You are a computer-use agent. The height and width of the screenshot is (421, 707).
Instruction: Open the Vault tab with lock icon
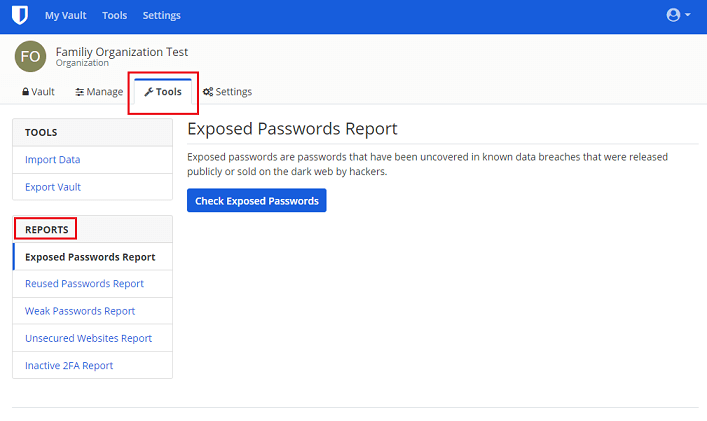(x=38, y=92)
